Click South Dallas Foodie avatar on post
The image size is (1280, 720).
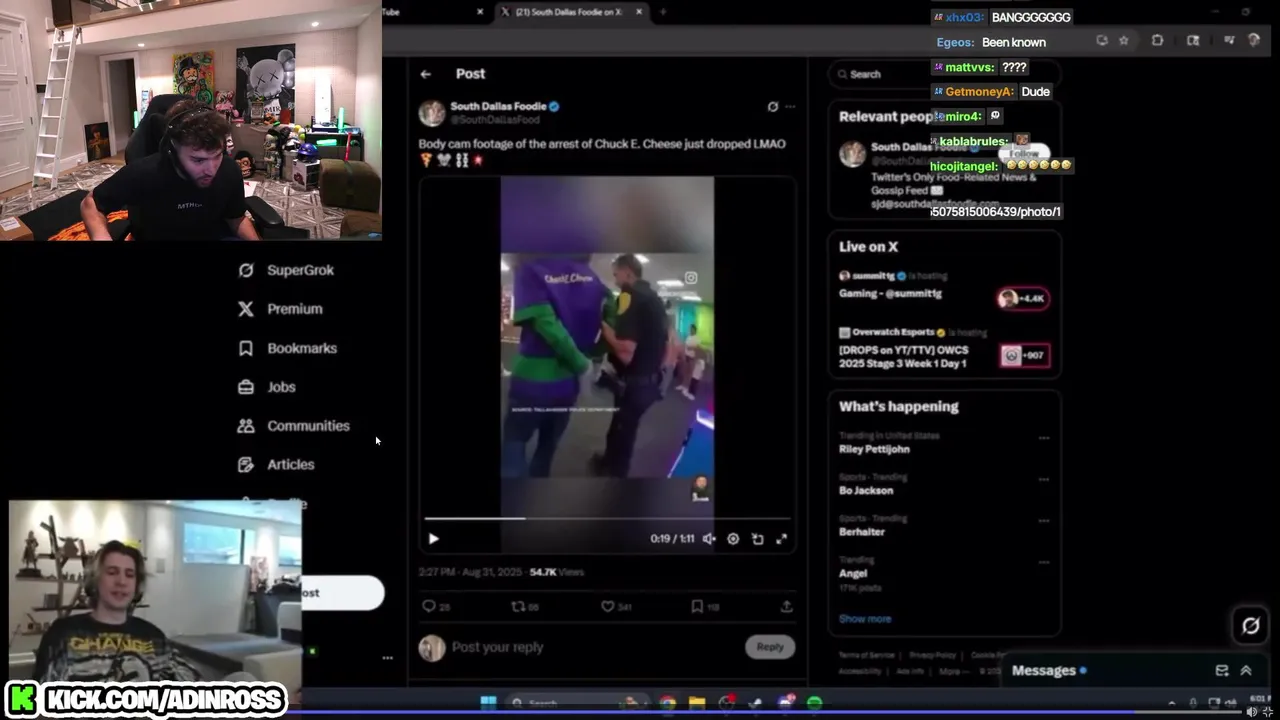432,113
